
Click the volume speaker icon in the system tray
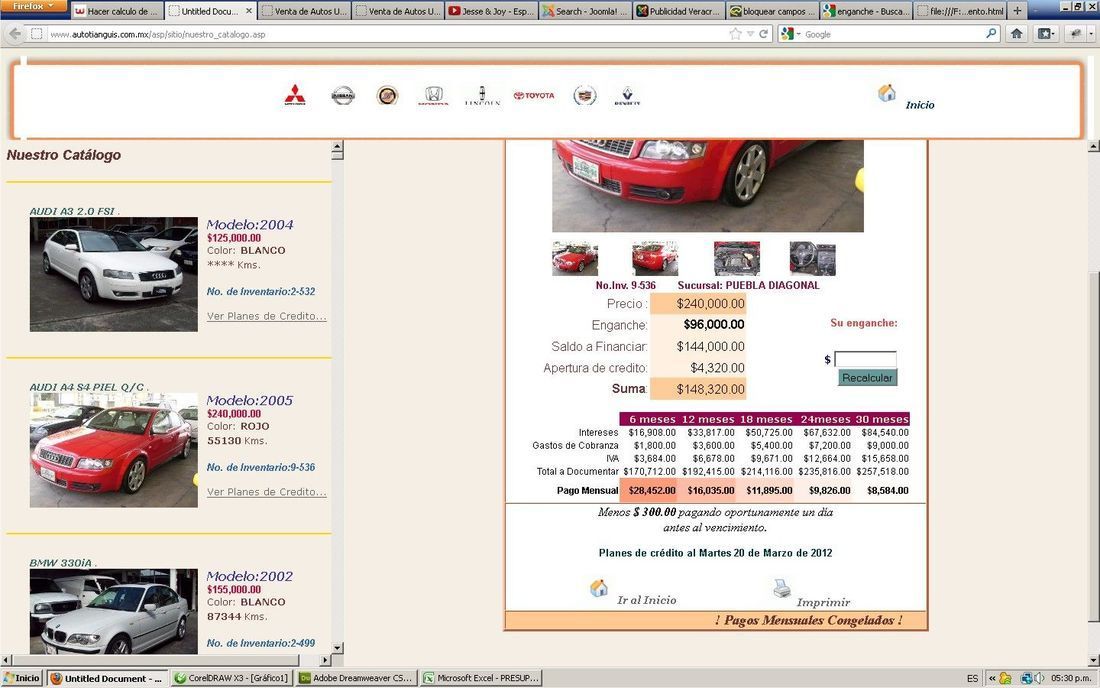pyautogui.click(x=1039, y=678)
